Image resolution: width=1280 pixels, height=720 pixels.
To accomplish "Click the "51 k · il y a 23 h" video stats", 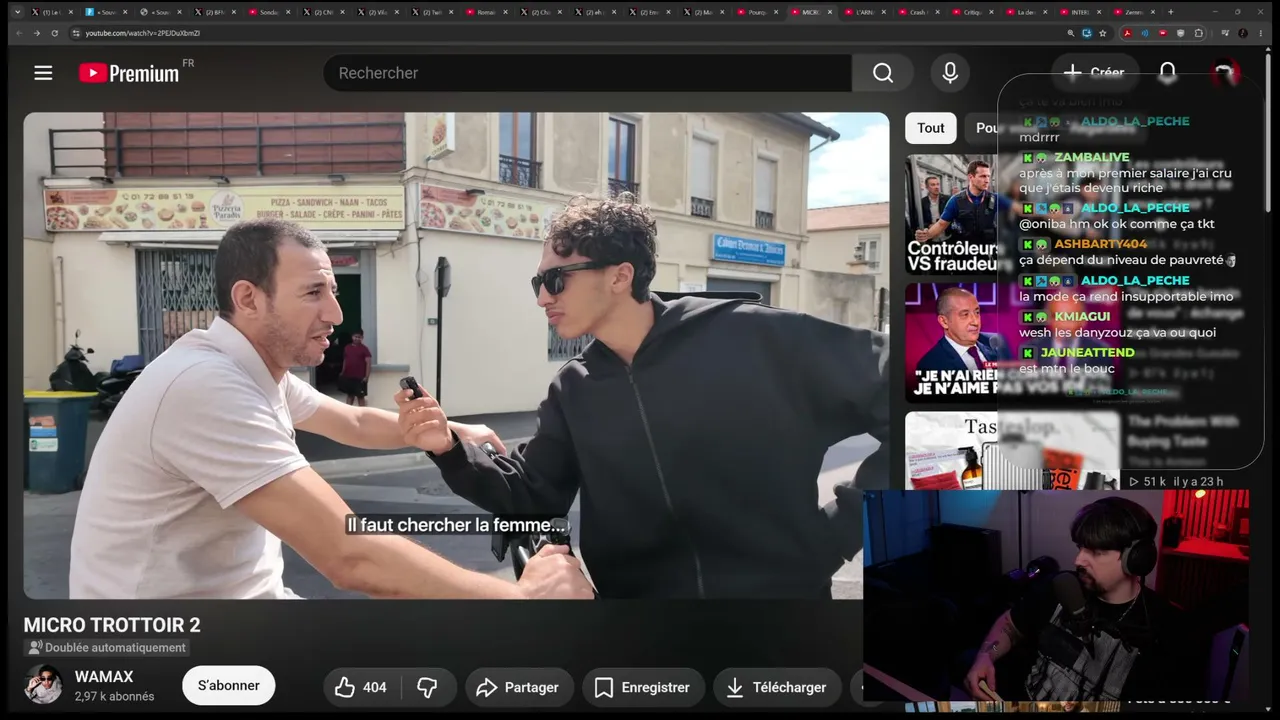I will (1176, 481).
